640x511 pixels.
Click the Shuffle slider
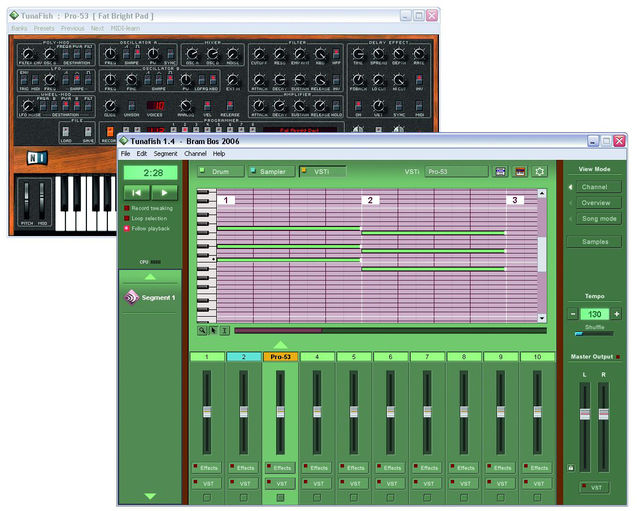[594, 334]
